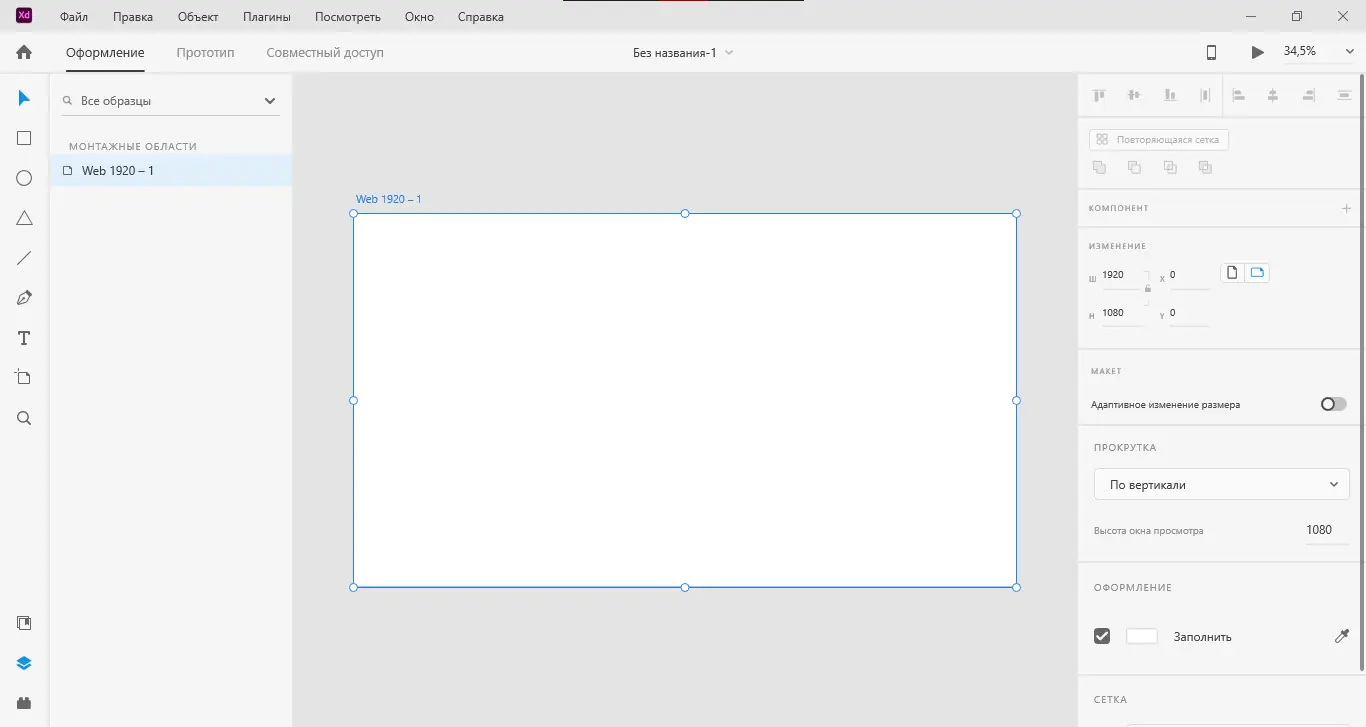The width and height of the screenshot is (1366, 727).
Task: Apply the Intersect boolean operation
Action: 1170,167
